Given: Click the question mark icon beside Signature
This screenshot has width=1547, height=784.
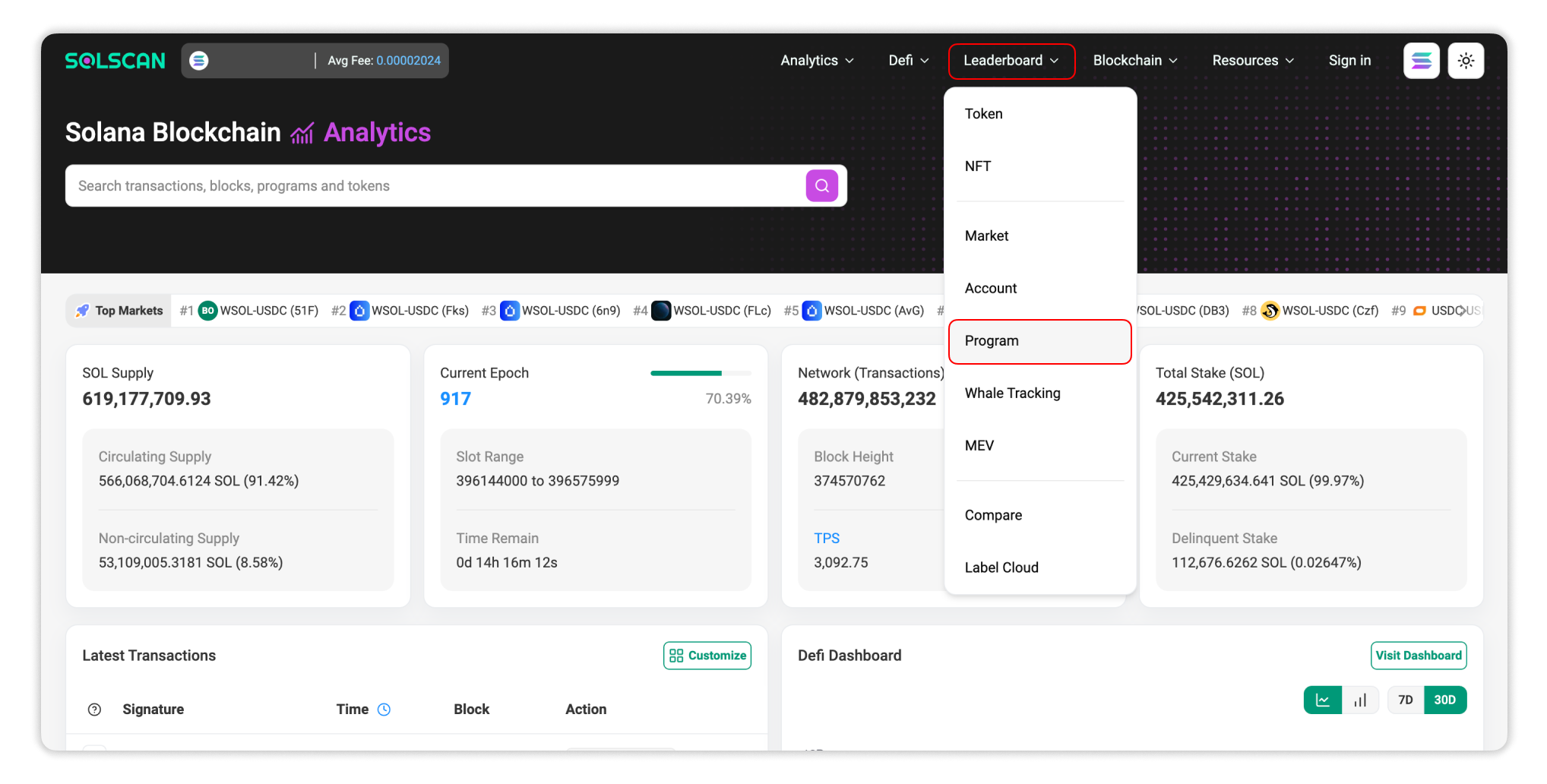Looking at the screenshot, I should point(94,709).
